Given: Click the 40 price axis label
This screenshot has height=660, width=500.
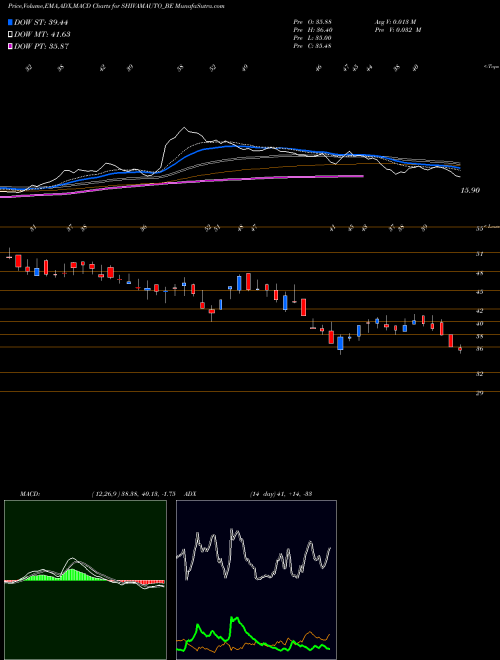Looking at the screenshot, I should pos(479,323).
